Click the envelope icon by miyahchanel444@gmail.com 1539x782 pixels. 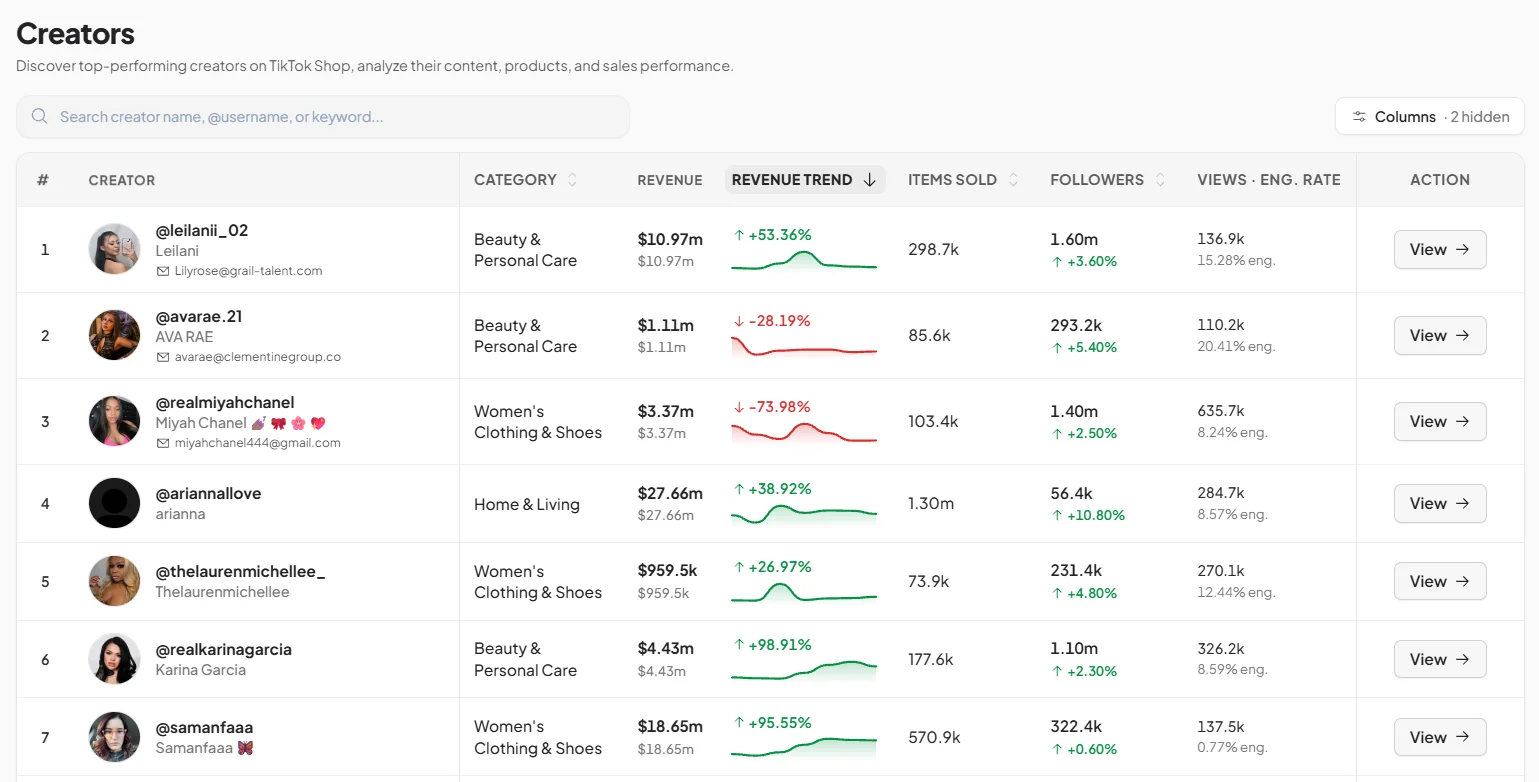(163, 443)
